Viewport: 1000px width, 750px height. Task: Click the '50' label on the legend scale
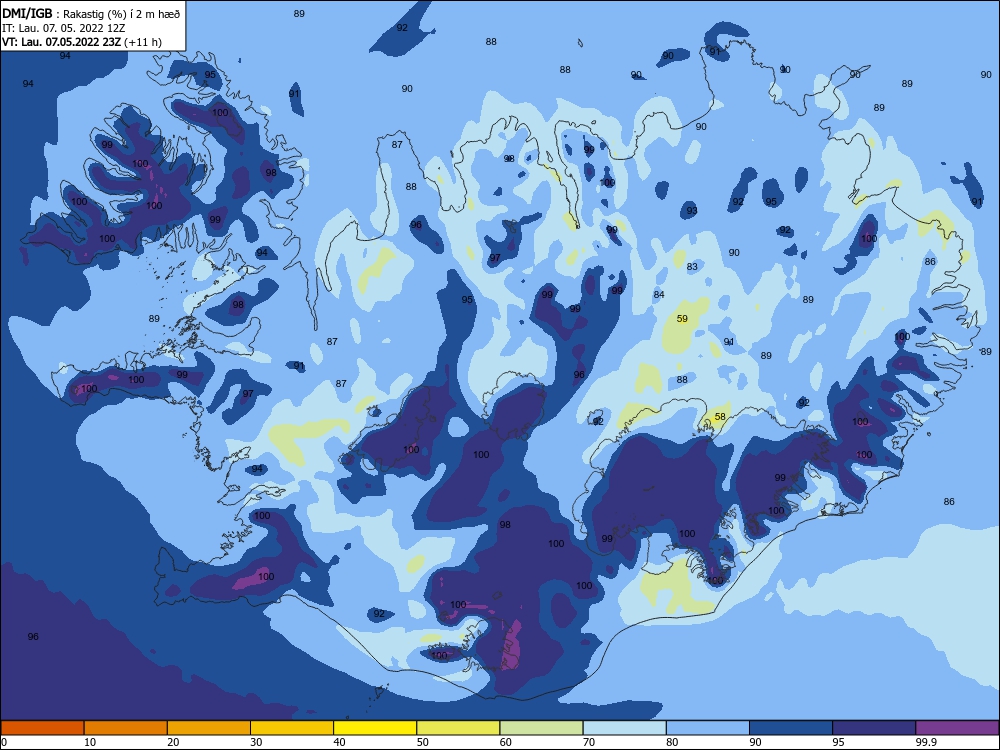click(422, 742)
